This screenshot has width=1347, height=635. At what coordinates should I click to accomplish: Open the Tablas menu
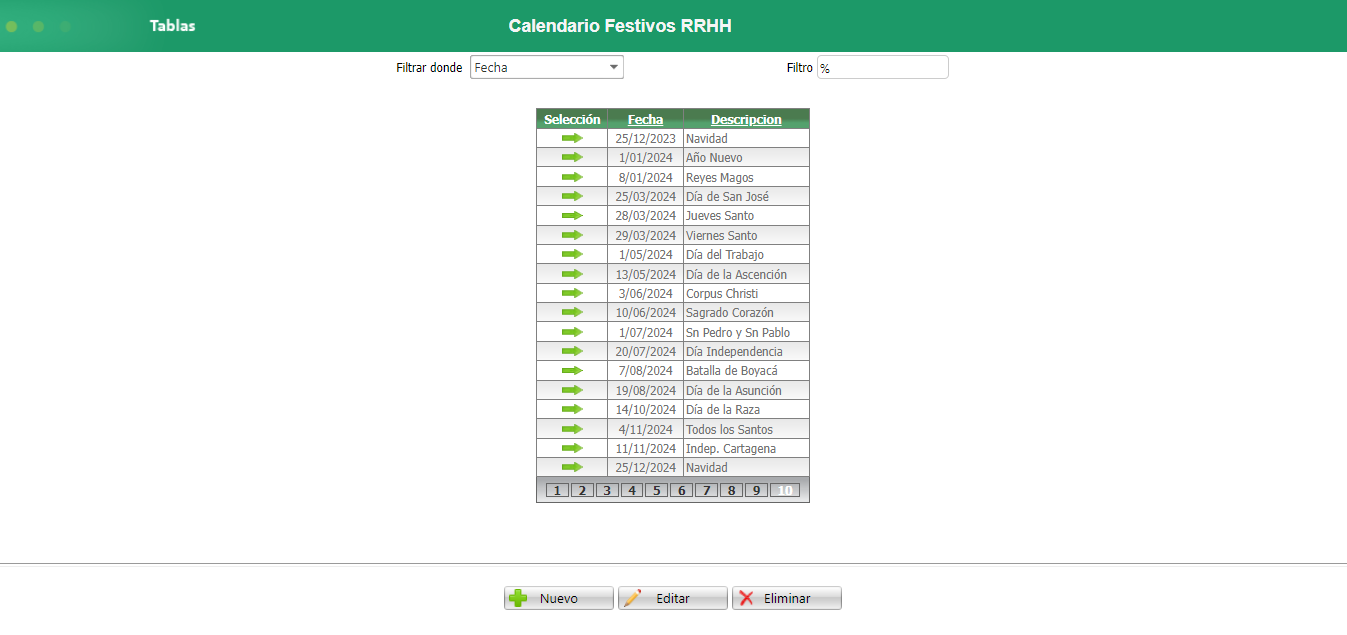(173, 26)
